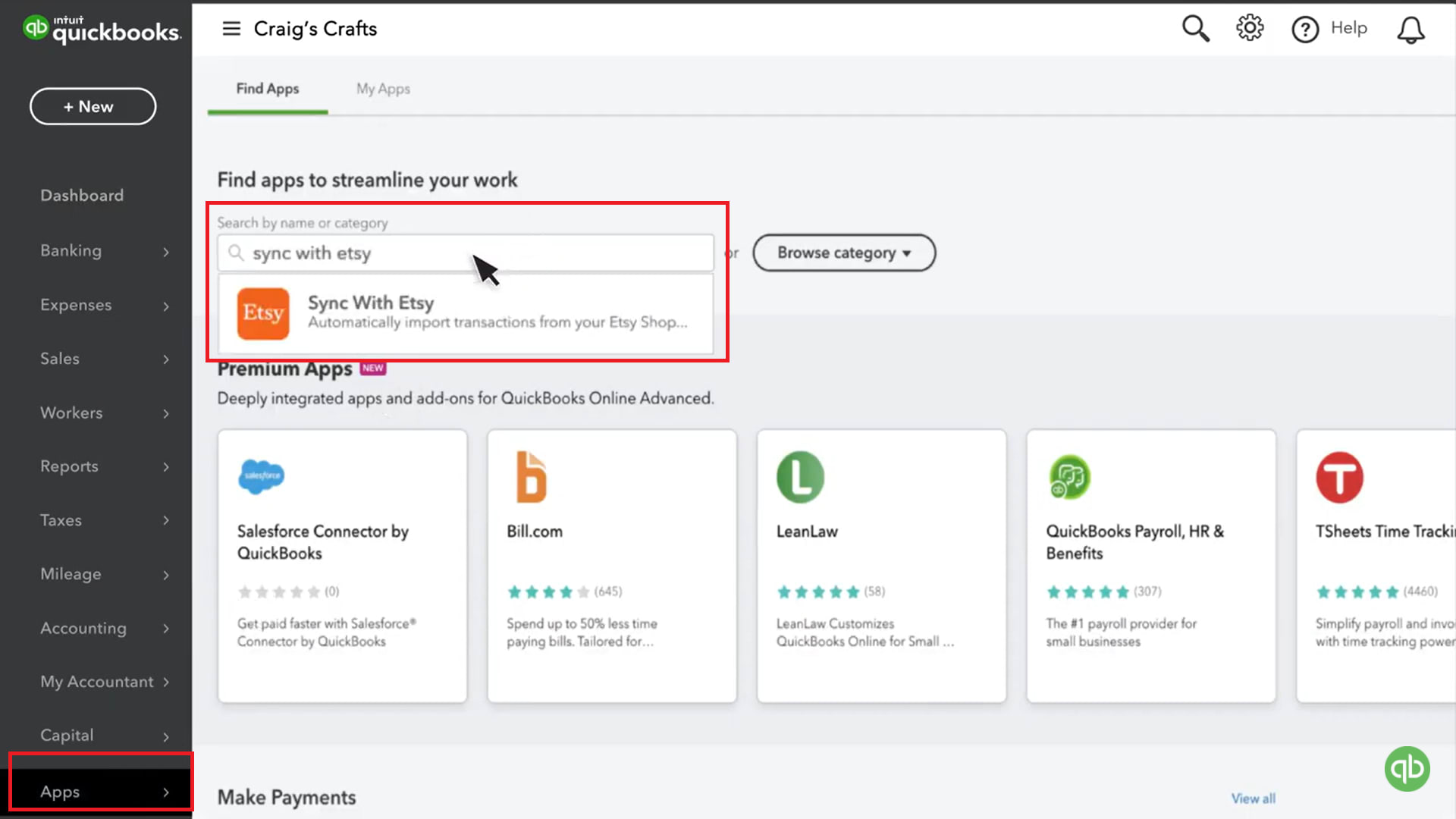The image size is (1456, 819).
Task: Click the Etsy logo in search result
Action: pos(263,313)
